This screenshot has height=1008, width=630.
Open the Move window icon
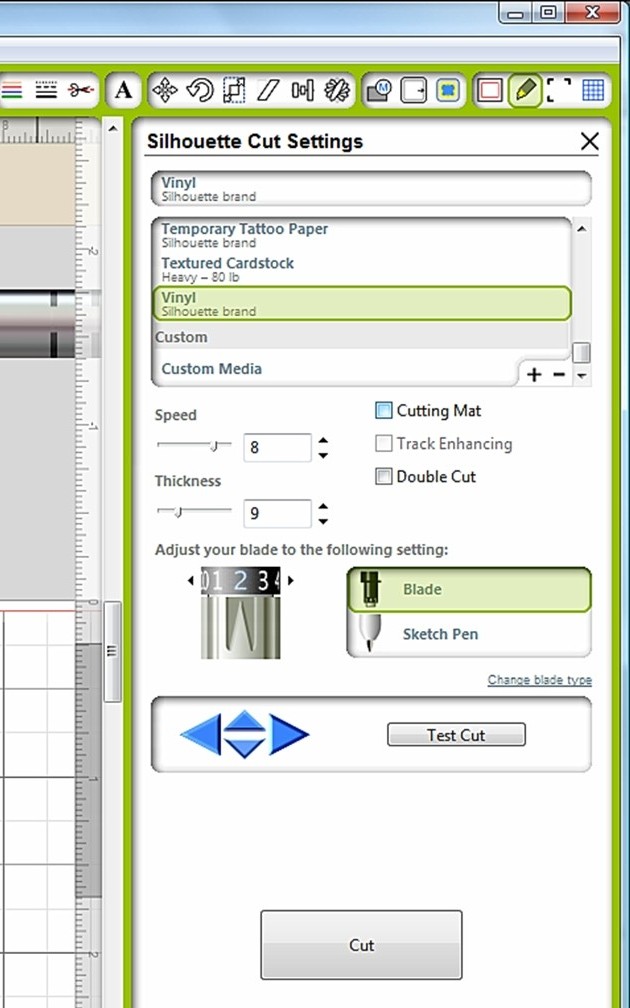pyautogui.click(x=165, y=90)
